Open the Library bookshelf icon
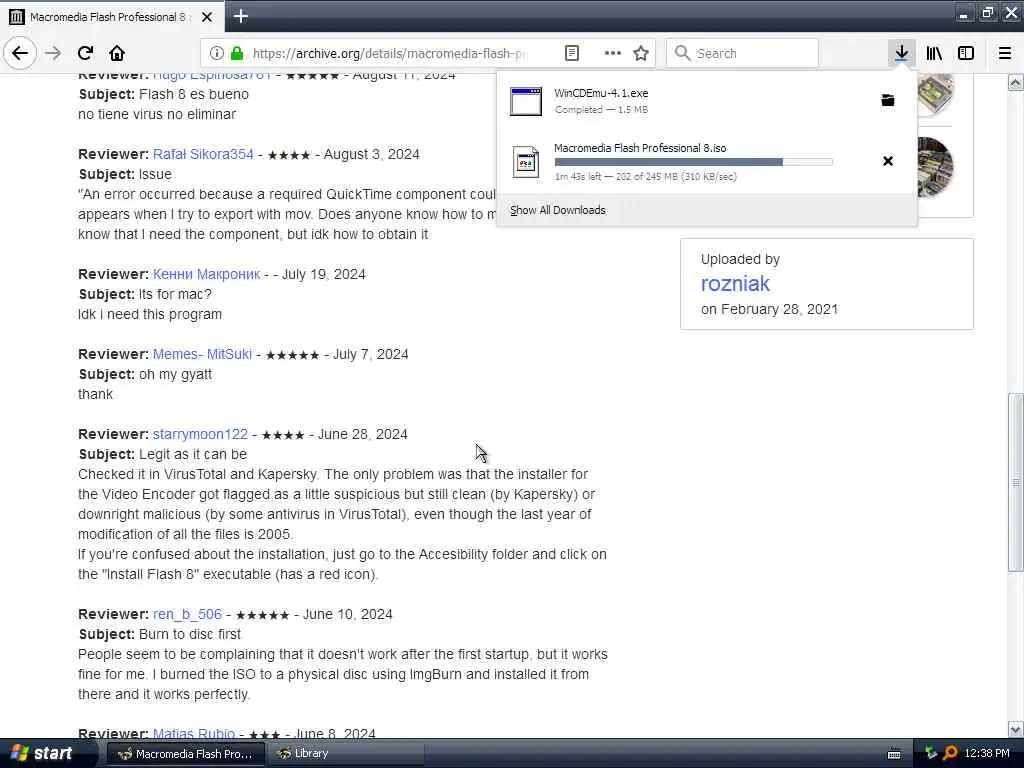 (934, 53)
